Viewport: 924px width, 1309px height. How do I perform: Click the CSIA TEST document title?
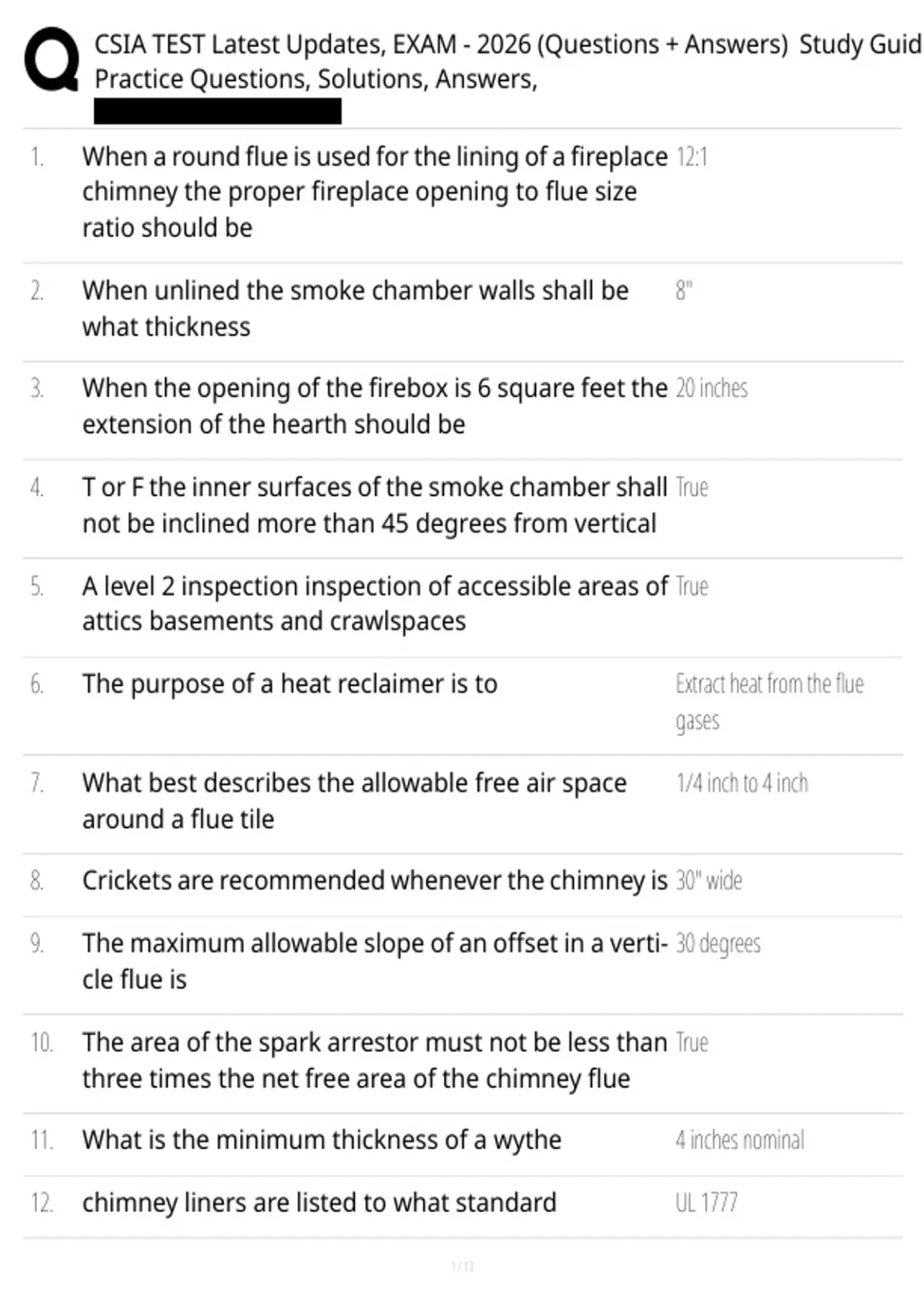pyautogui.click(x=508, y=62)
